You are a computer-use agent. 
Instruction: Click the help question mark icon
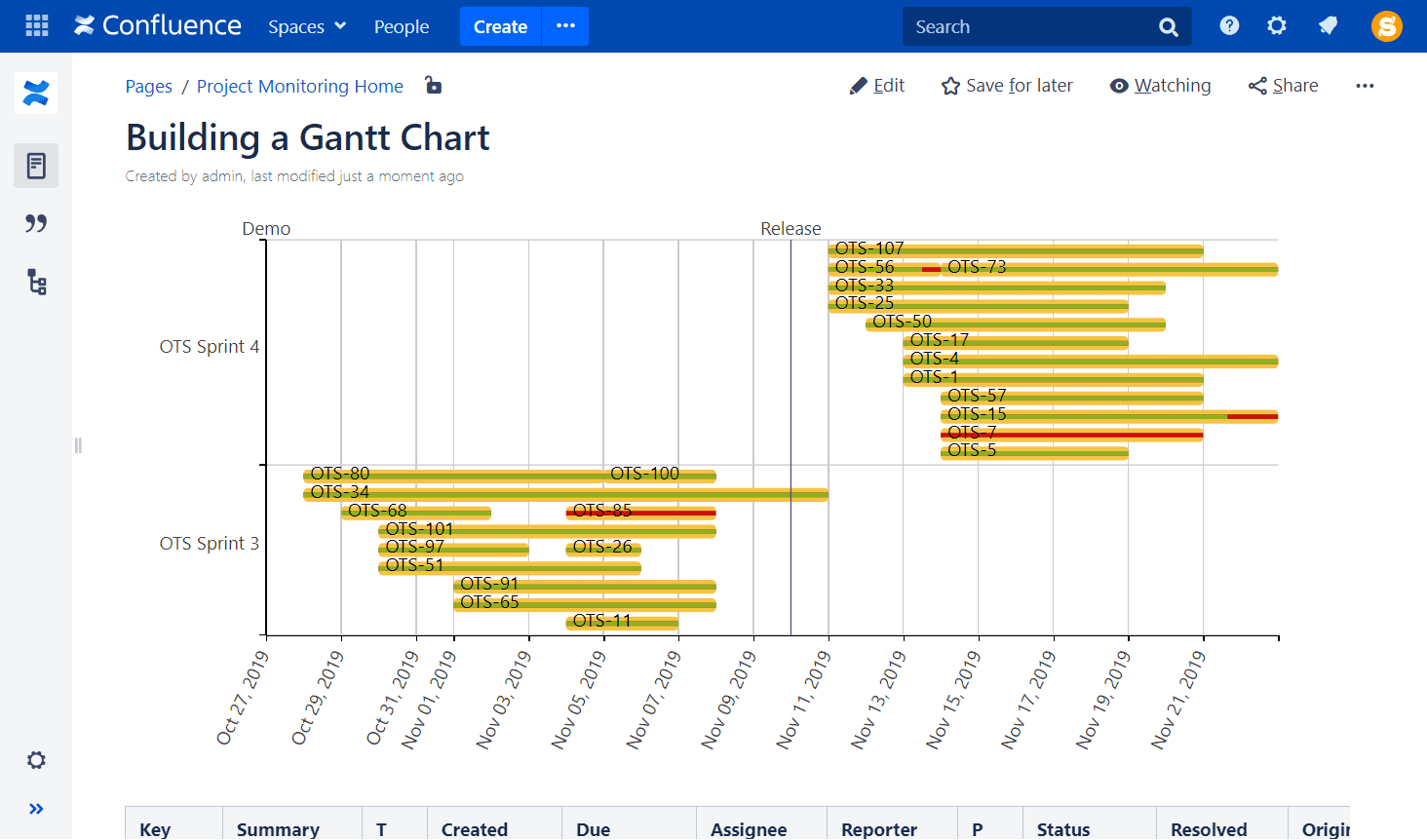(x=1229, y=26)
